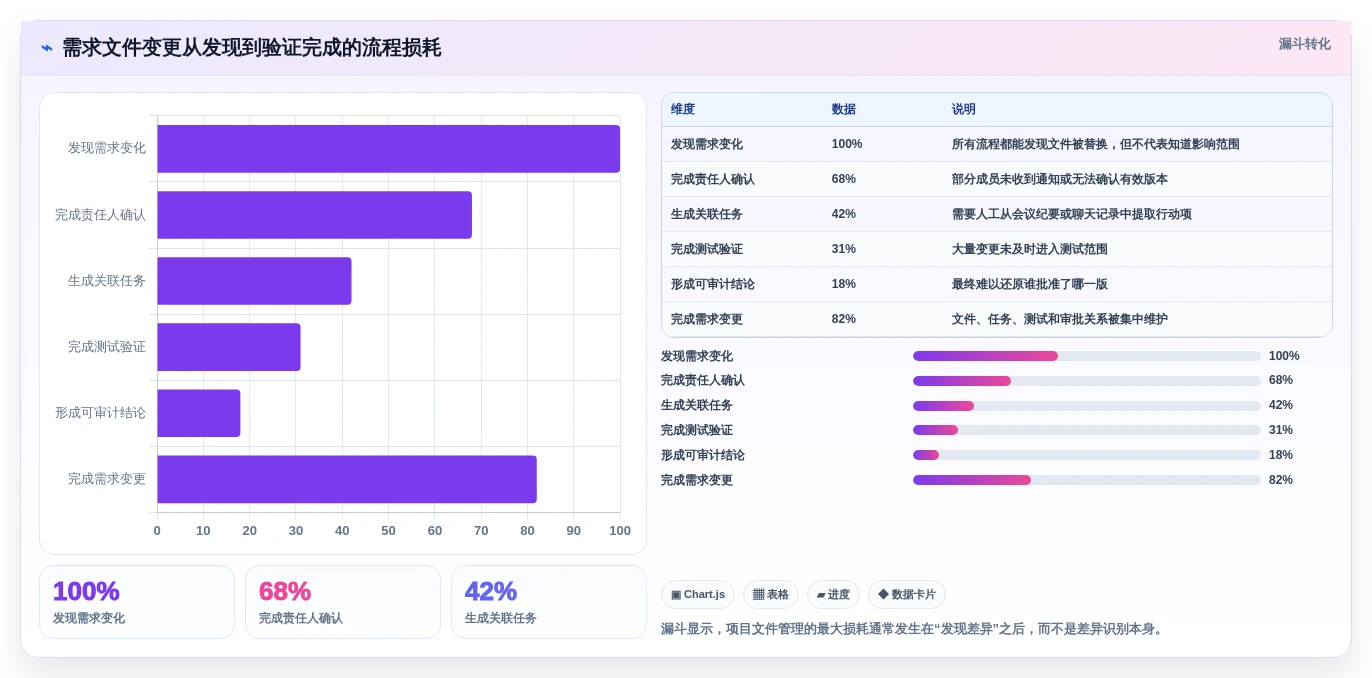
Task: Click the 82% value in the table
Action: pyautogui.click(x=844, y=319)
